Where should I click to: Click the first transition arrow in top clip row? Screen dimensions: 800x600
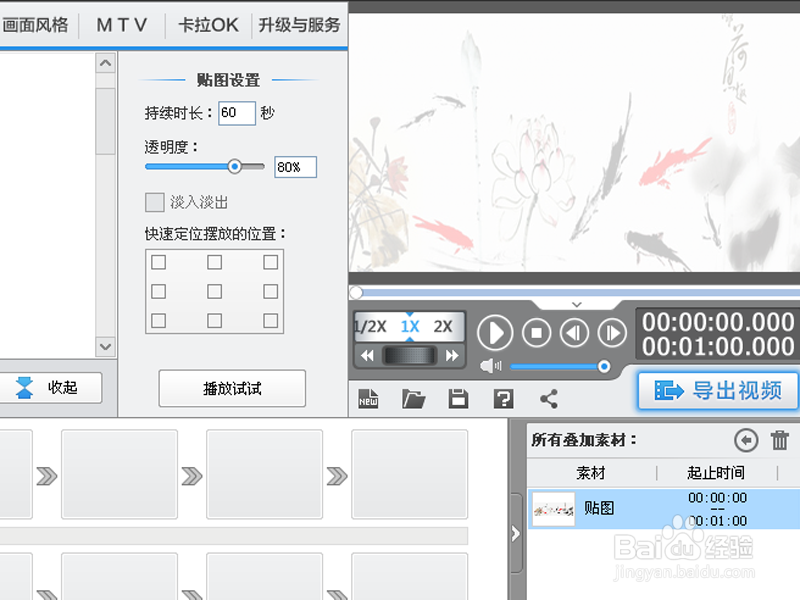pos(47,476)
